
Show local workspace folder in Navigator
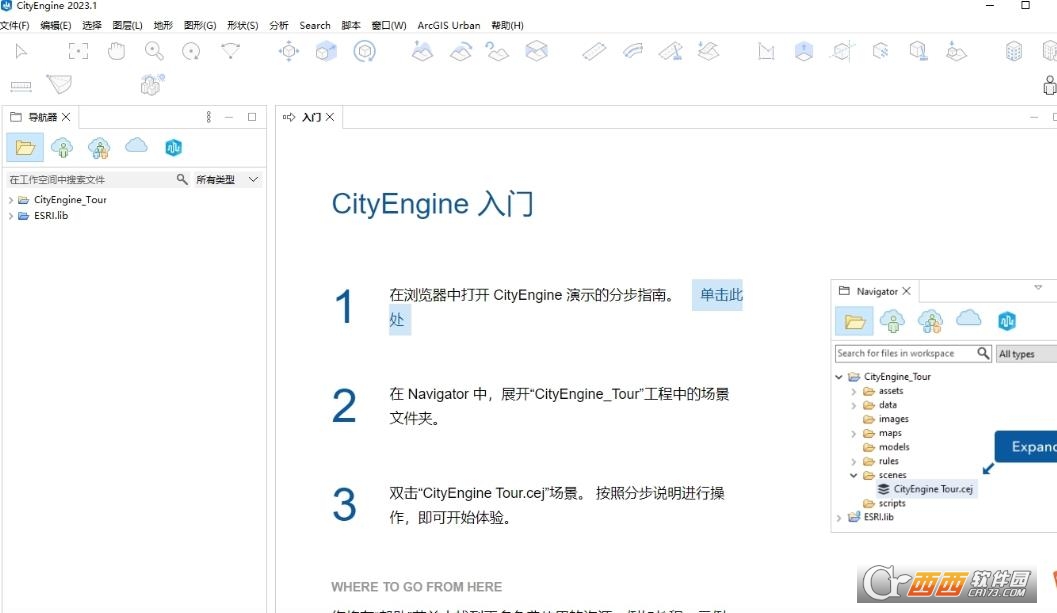point(25,147)
